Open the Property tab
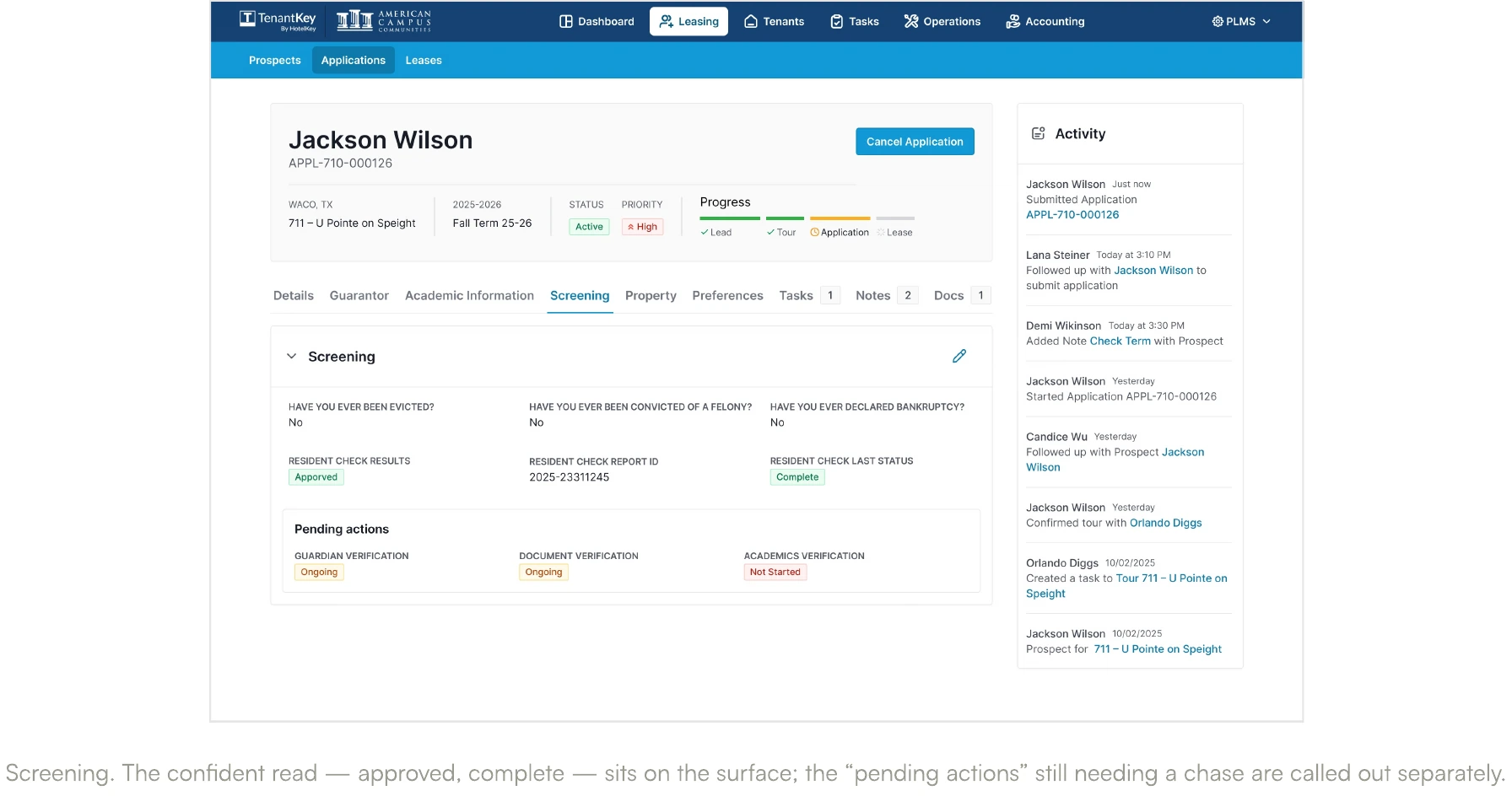Viewport: 1512px width, 796px height. (x=651, y=295)
